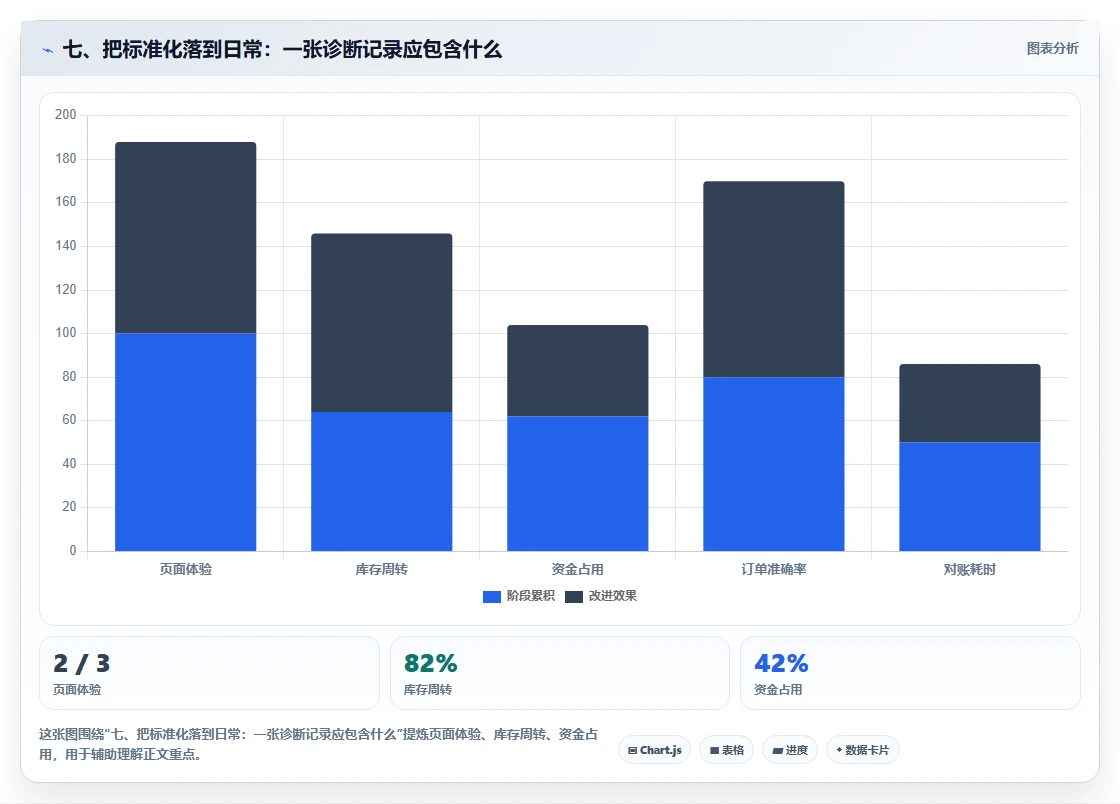
Task: Click the 对账耗时 x-axis label
Action: (x=970, y=569)
